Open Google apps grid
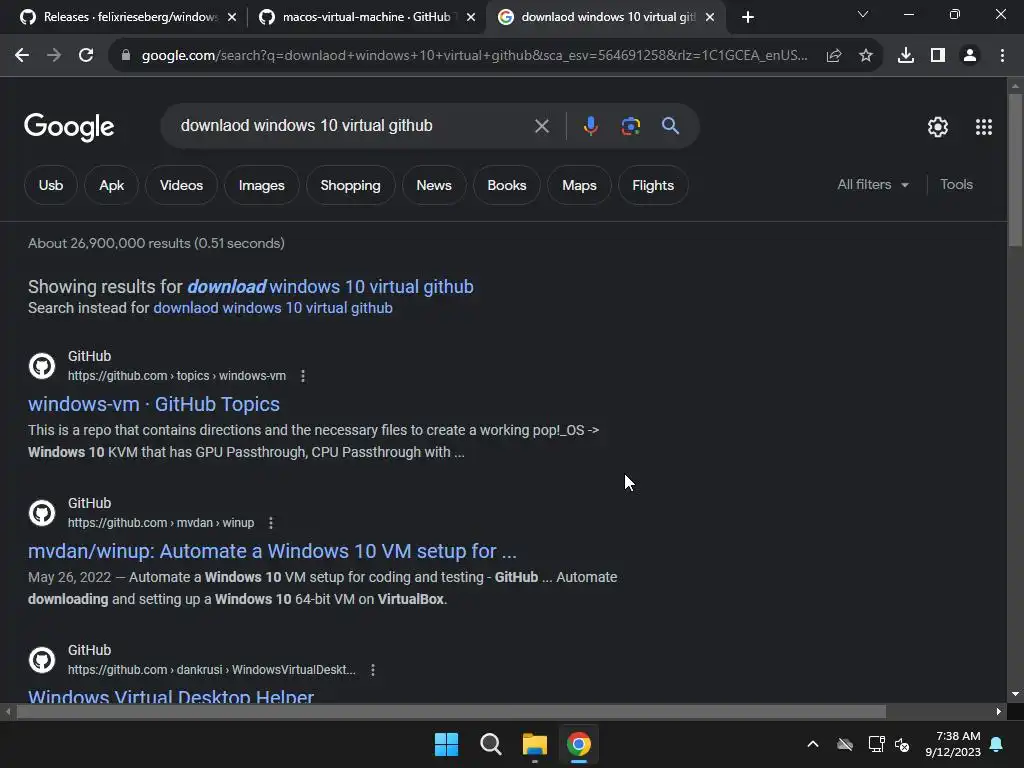 [x=984, y=127]
